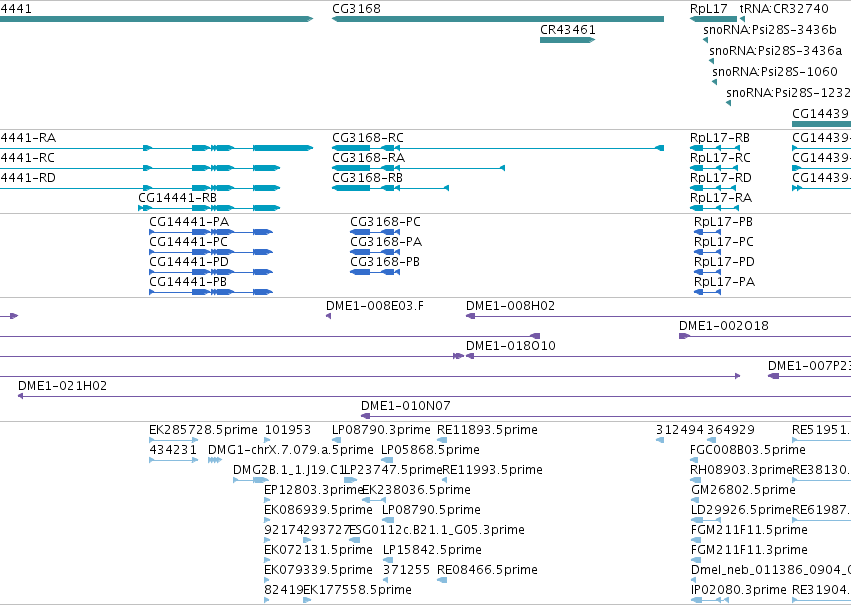Open the RpL17 gene label
This screenshot has width=851, height=605.
click(x=709, y=9)
